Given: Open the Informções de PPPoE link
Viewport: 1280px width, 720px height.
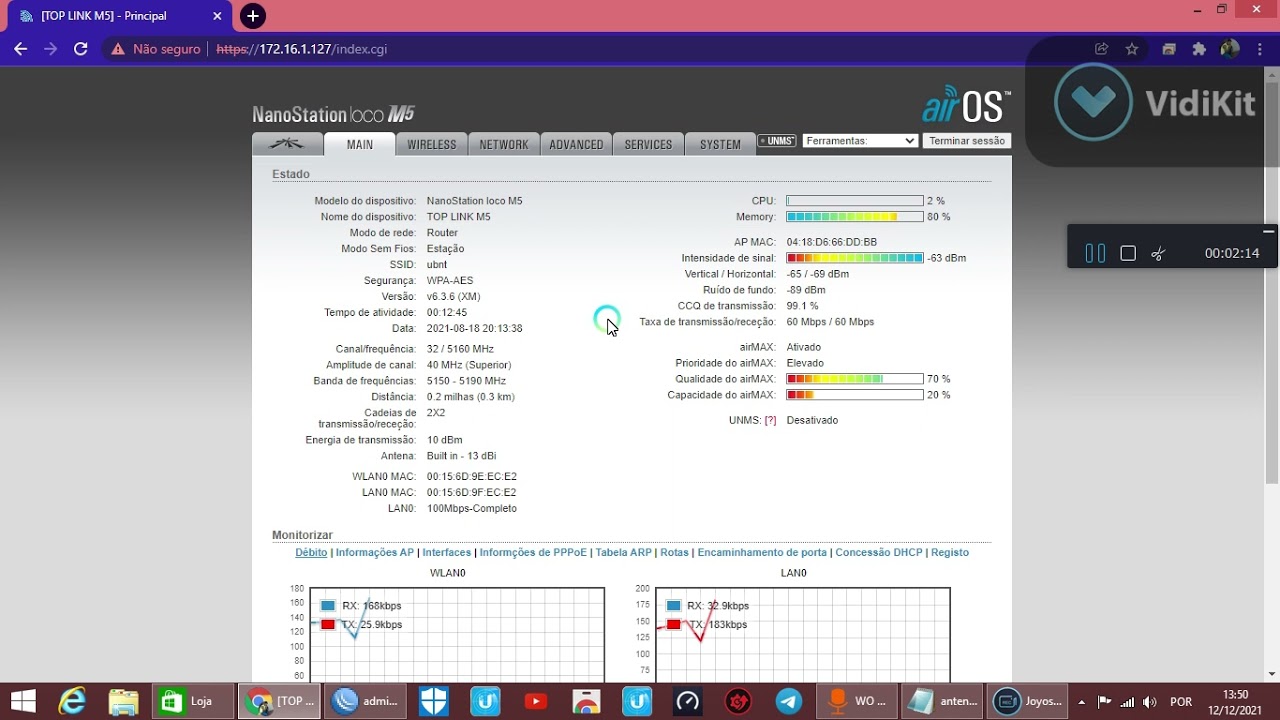Looking at the screenshot, I should click(533, 552).
